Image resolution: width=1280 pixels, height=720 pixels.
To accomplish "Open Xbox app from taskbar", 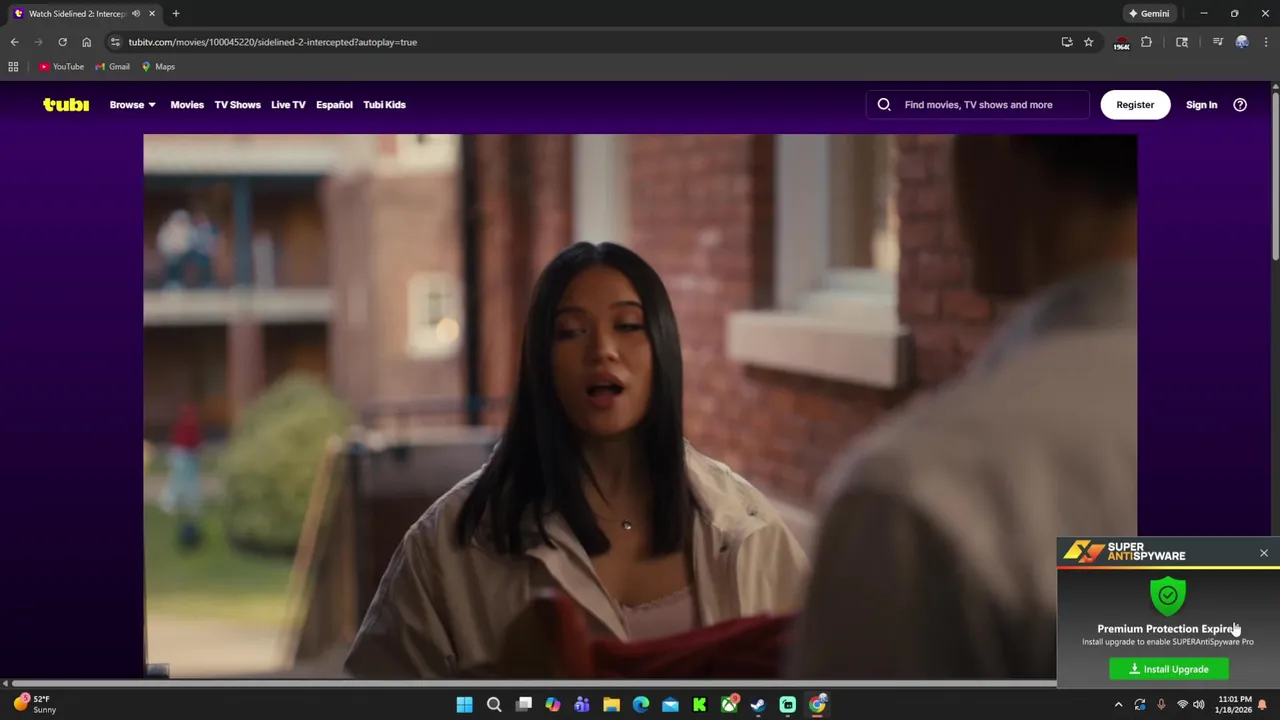I will [x=729, y=705].
